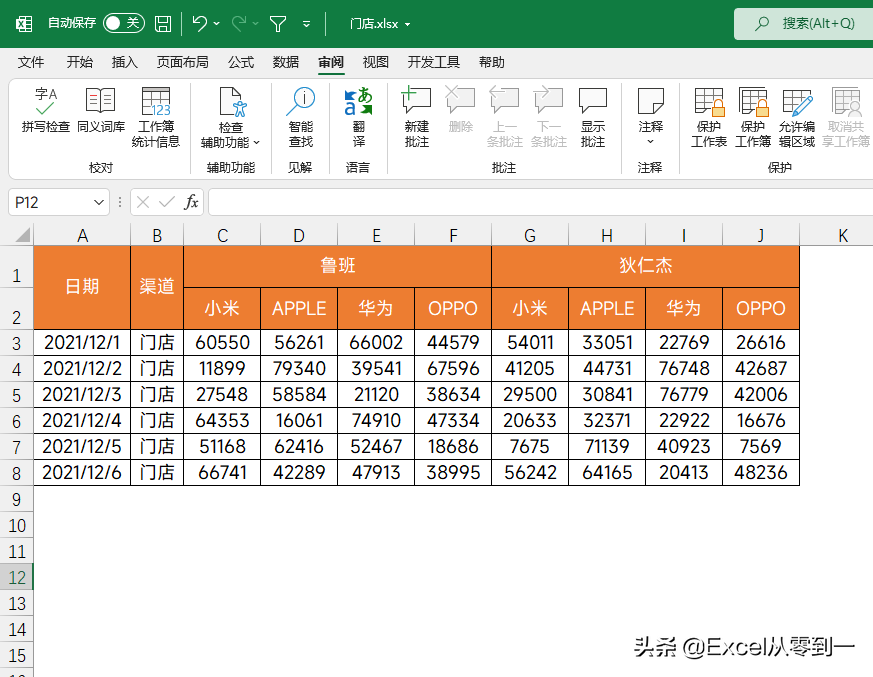Select the APPLE header under 鲁班
The image size is (873, 677).
(x=299, y=308)
